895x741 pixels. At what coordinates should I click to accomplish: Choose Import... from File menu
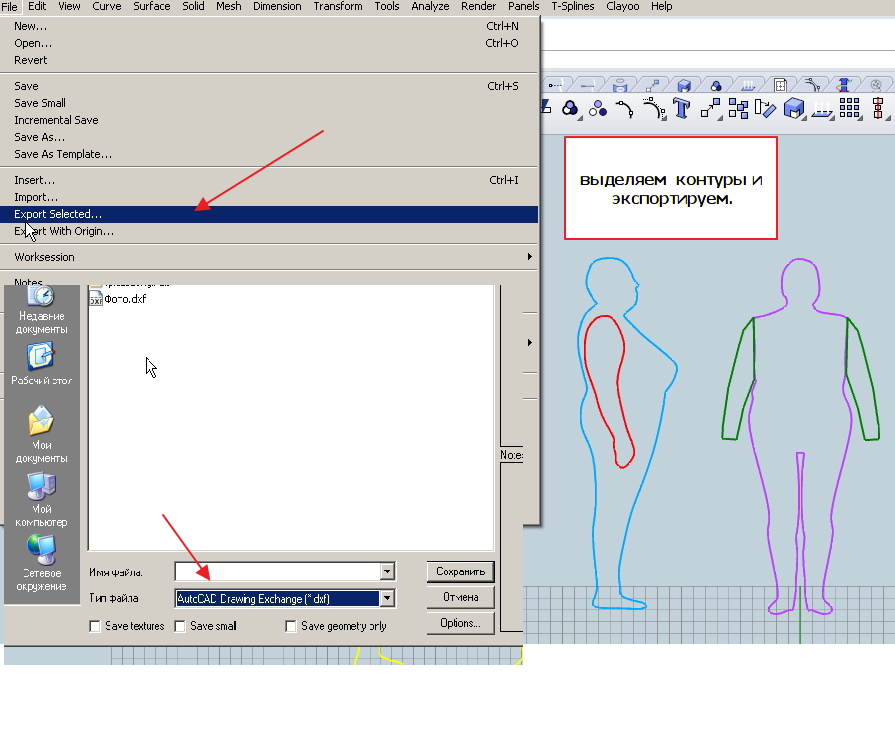(269, 197)
